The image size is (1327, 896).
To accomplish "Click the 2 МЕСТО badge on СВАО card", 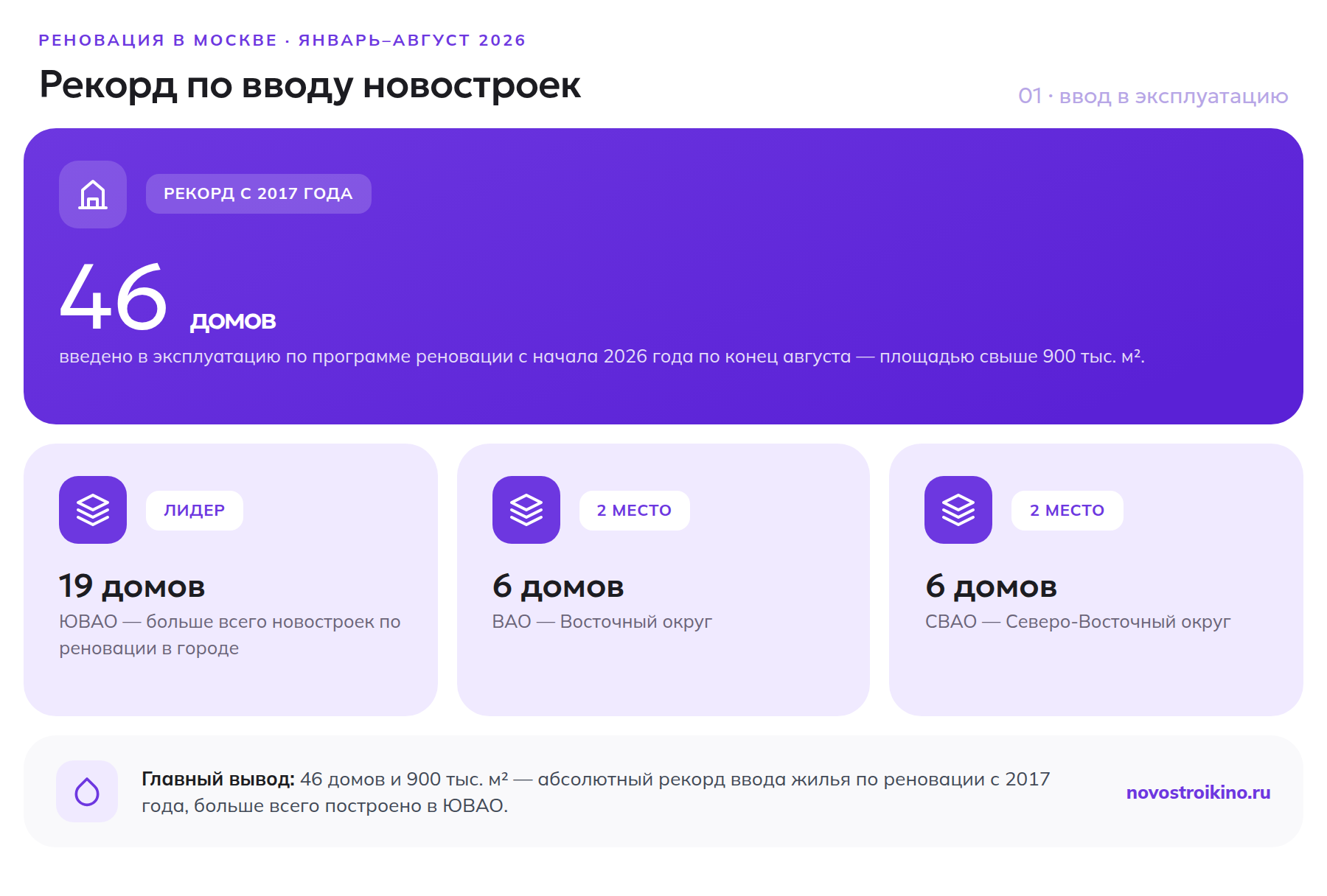I will coord(1067,511).
